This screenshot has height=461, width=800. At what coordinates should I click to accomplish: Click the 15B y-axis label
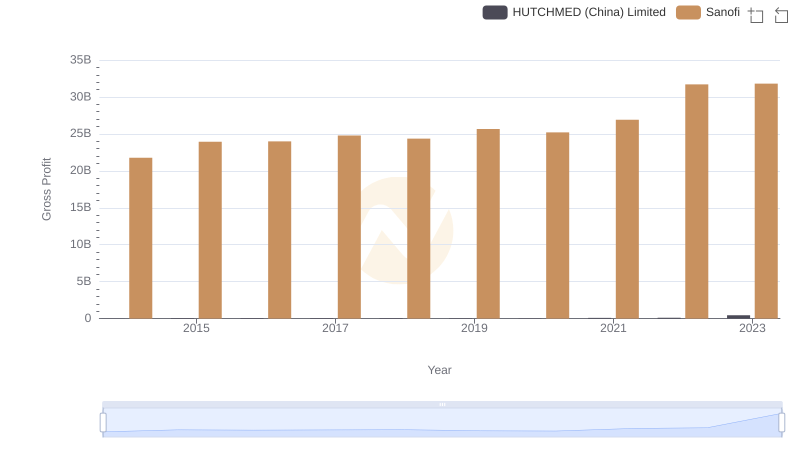click(x=81, y=208)
